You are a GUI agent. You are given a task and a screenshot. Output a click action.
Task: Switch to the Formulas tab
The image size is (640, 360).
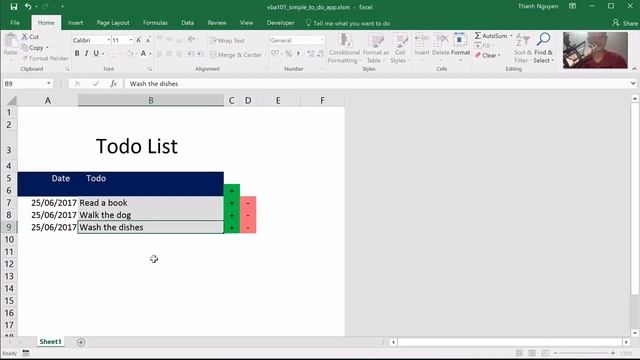coord(155,23)
